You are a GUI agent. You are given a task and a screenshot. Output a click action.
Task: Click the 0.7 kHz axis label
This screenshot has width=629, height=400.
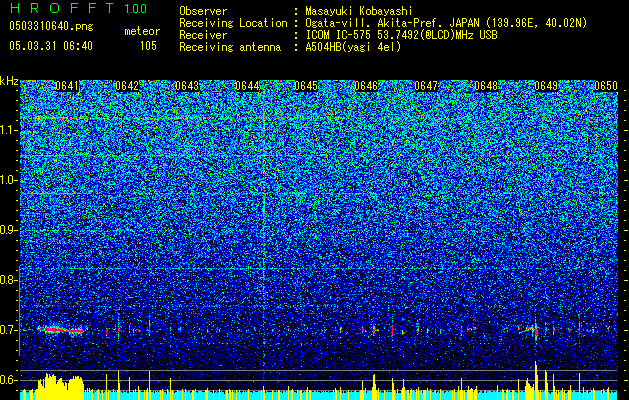pos(8,330)
